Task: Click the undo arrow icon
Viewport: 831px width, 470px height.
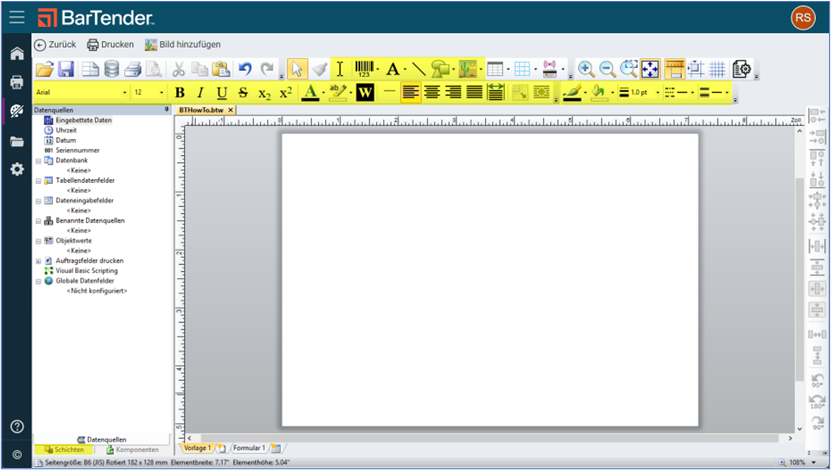Action: click(245, 69)
